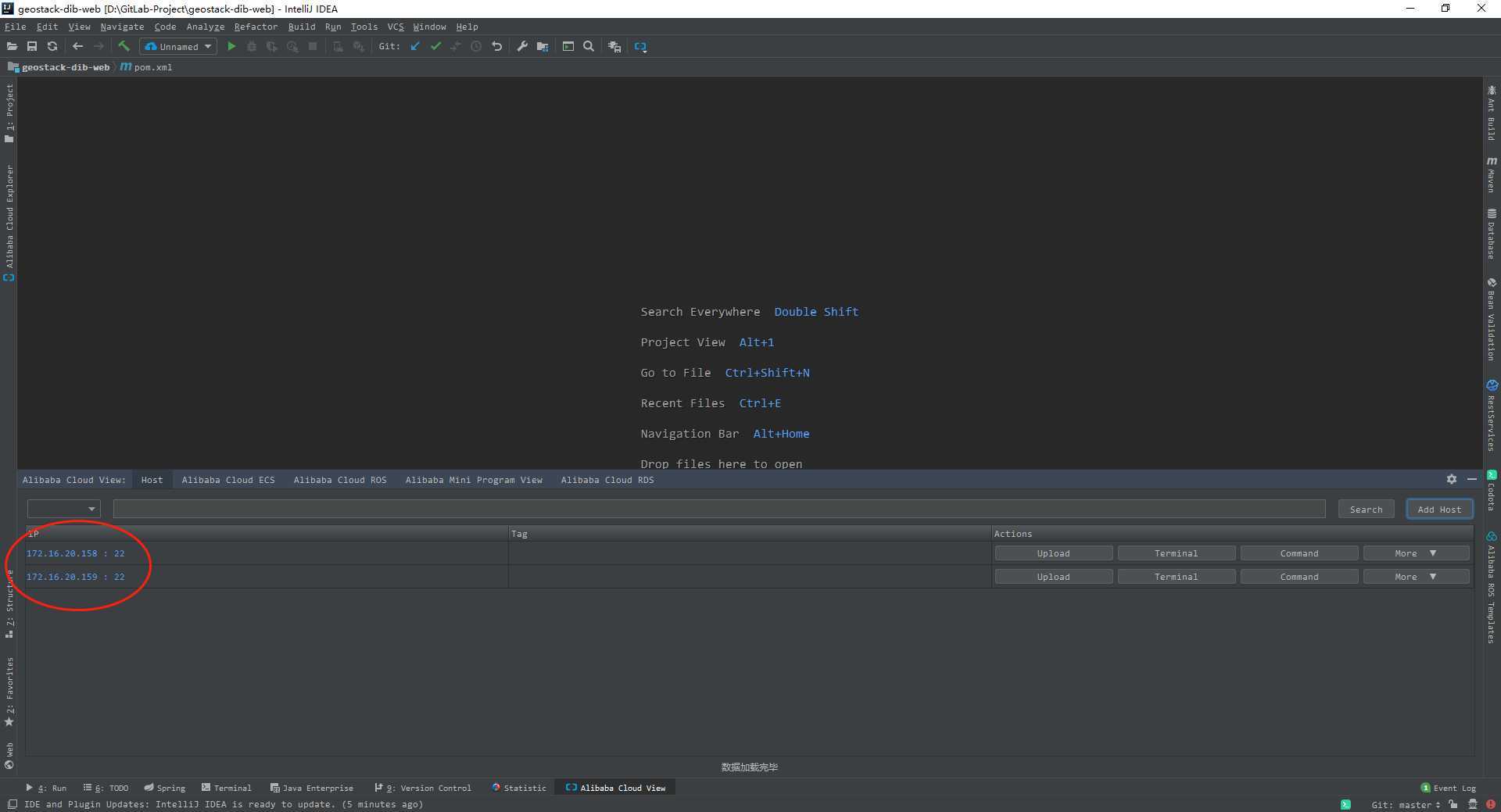Navigate back with the left arrow

pos(77,47)
